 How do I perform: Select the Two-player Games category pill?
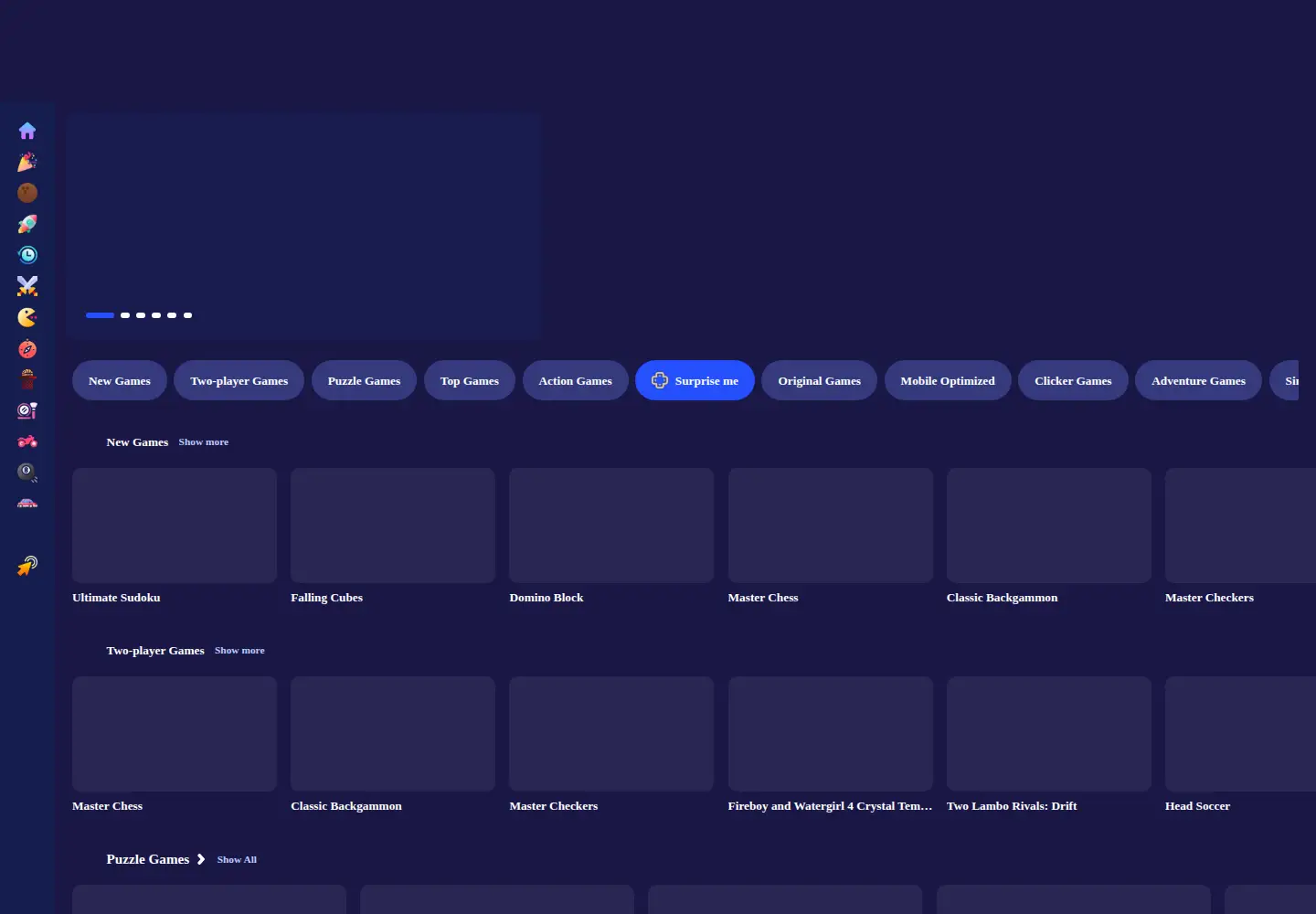[x=239, y=380]
